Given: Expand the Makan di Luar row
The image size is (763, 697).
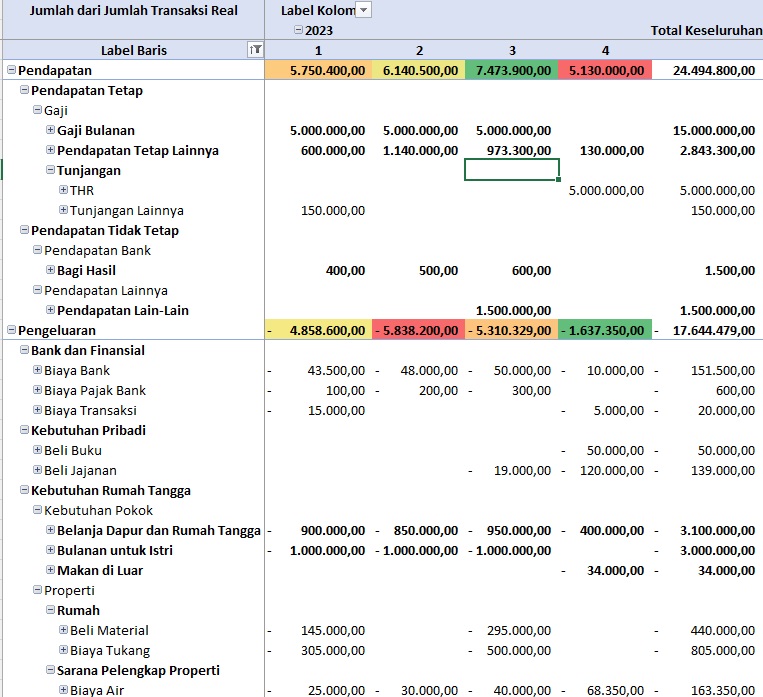Looking at the screenshot, I should (x=50, y=570).
